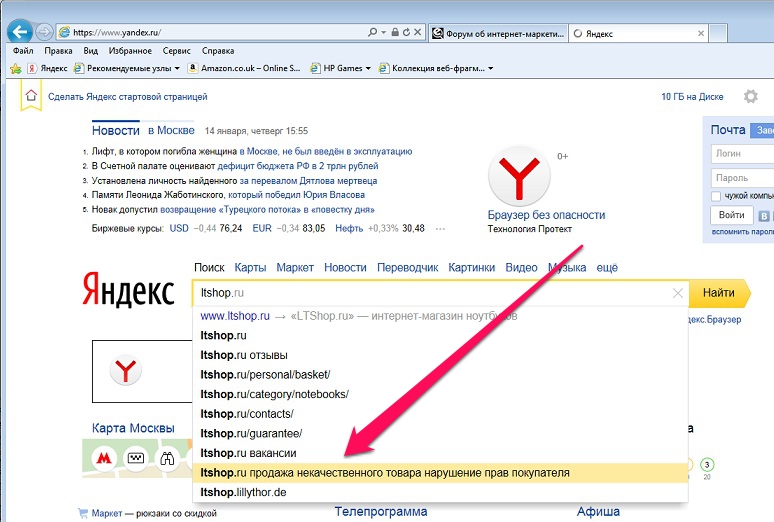Click the USD exchange rate link
Screen dimensions: 774x522
click(179, 228)
